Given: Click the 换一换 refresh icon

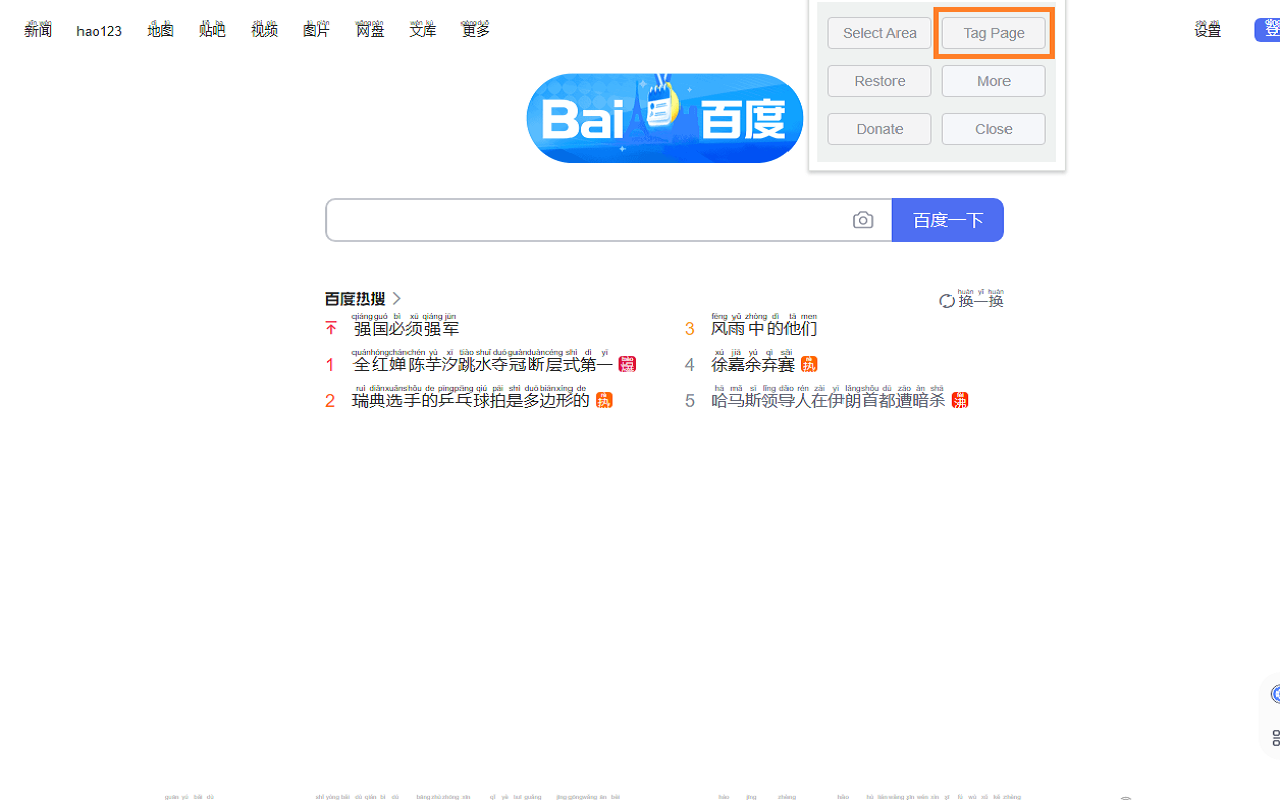Looking at the screenshot, I should click(x=947, y=300).
